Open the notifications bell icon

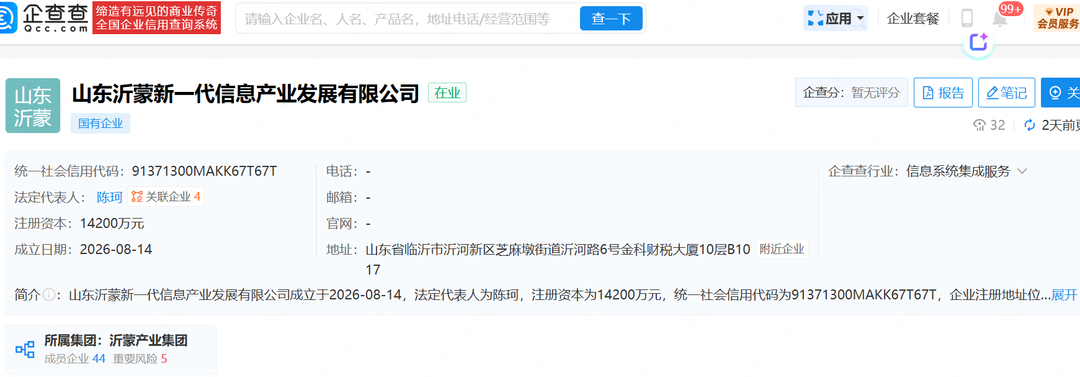(999, 20)
